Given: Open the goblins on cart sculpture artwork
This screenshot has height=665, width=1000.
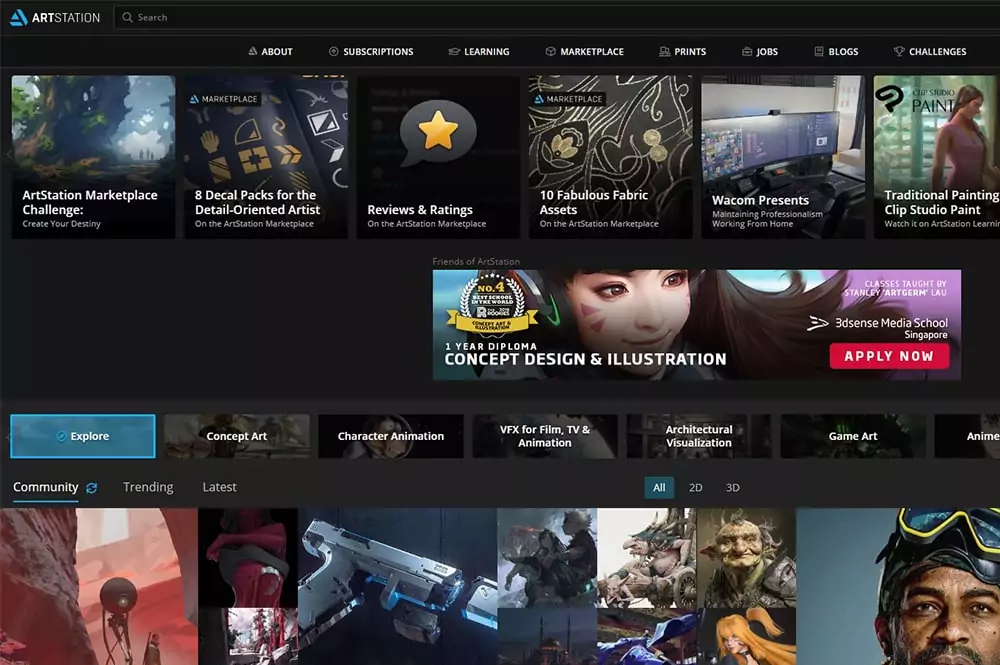Looking at the screenshot, I should [x=647, y=558].
